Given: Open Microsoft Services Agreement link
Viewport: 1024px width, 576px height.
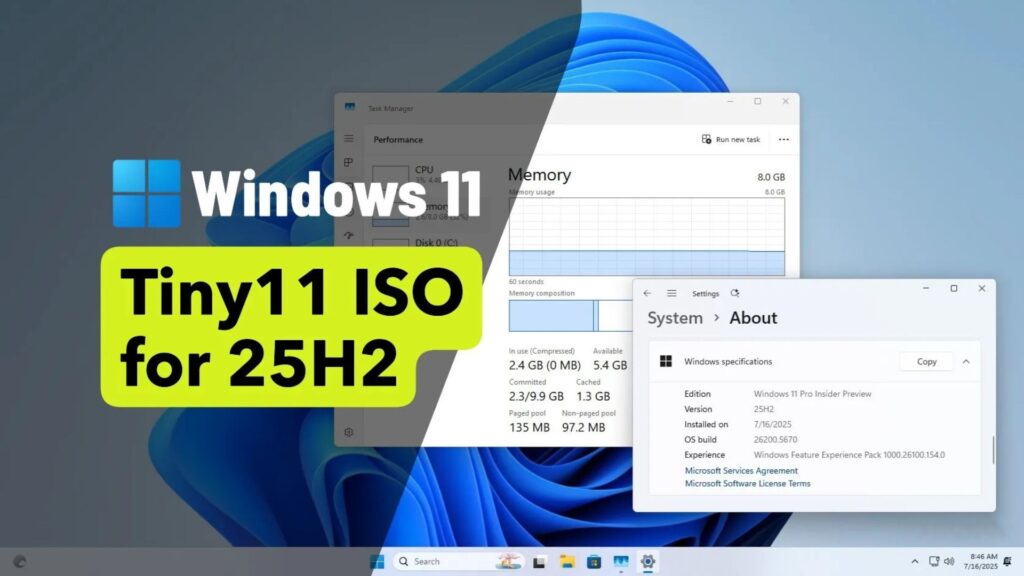Looking at the screenshot, I should [x=741, y=470].
